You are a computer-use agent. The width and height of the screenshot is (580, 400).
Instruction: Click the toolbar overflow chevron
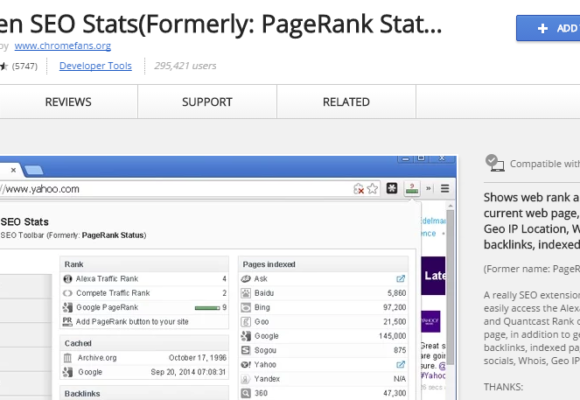coord(429,188)
